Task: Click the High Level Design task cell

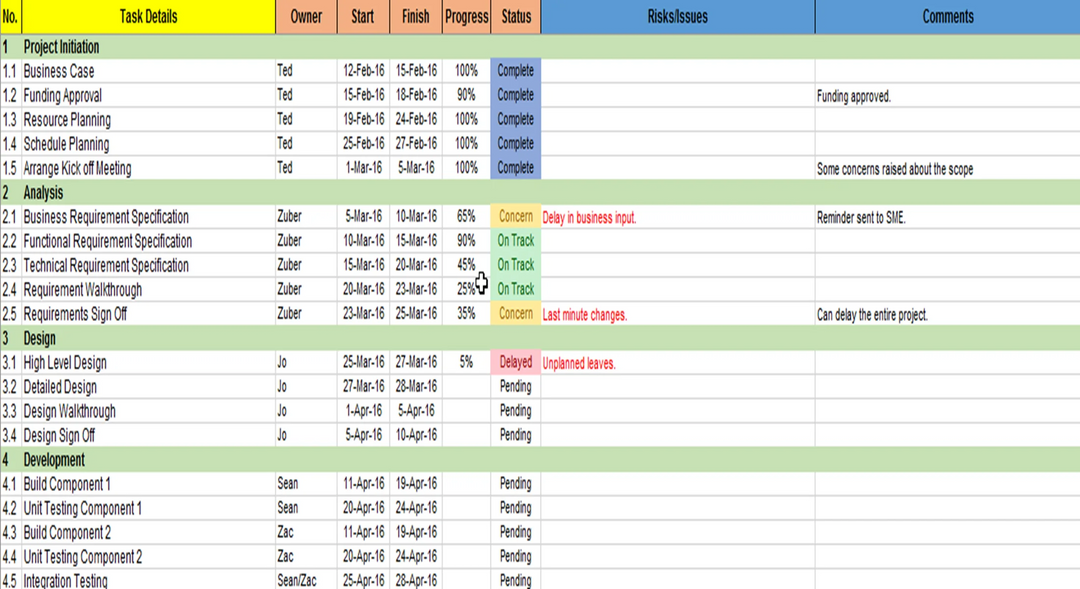Action: tap(65, 363)
